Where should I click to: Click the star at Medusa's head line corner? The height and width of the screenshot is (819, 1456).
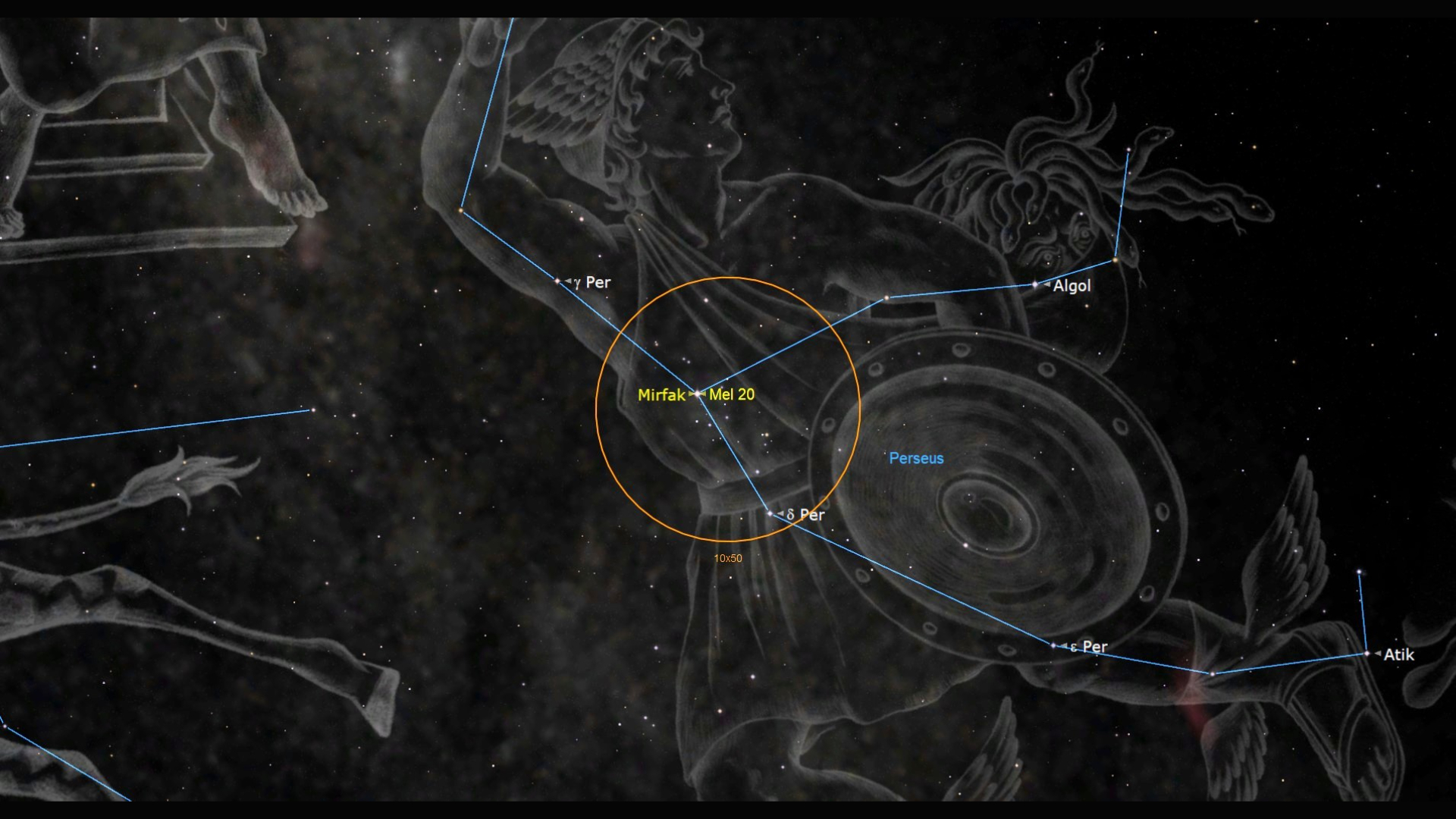click(1115, 260)
